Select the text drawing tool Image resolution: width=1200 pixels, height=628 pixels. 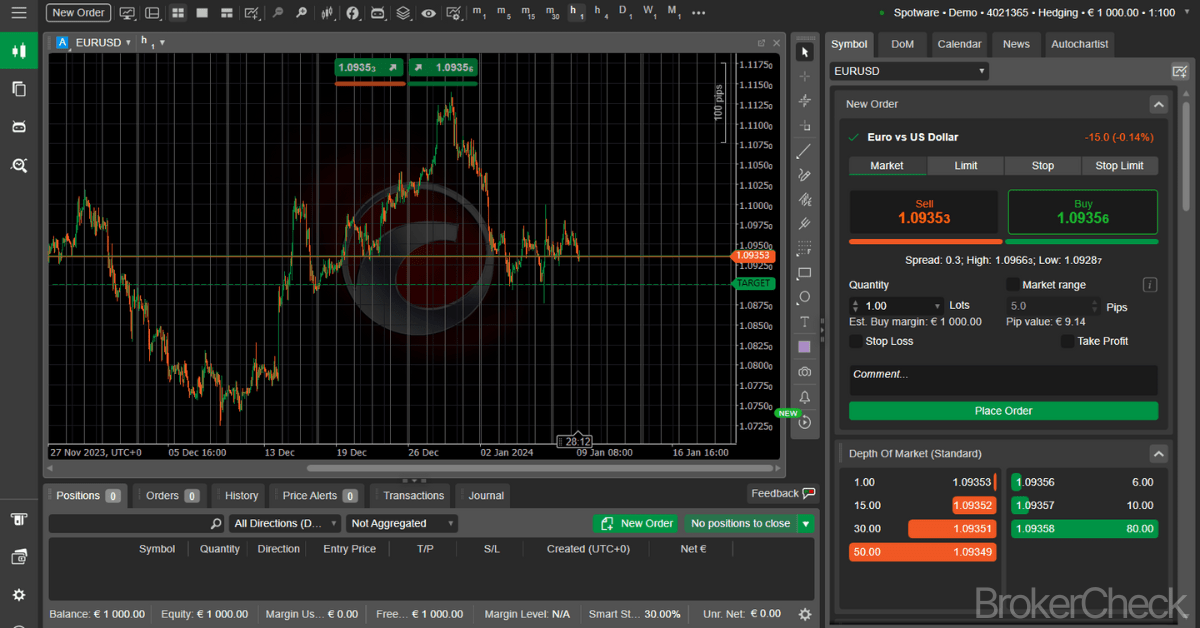coord(804,322)
